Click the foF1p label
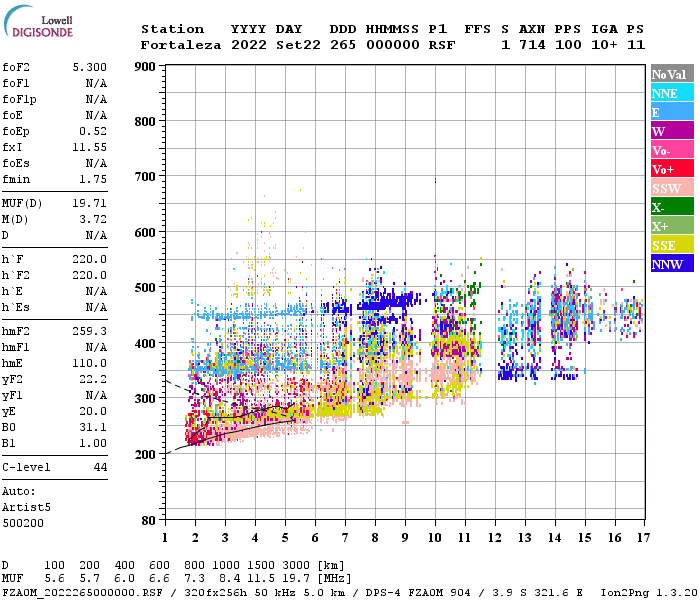The width and height of the screenshot is (700, 600). click(x=19, y=100)
